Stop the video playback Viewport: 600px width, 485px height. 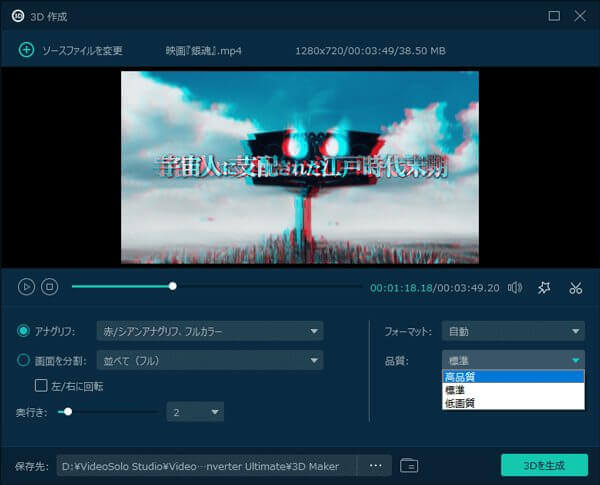pyautogui.click(x=49, y=287)
